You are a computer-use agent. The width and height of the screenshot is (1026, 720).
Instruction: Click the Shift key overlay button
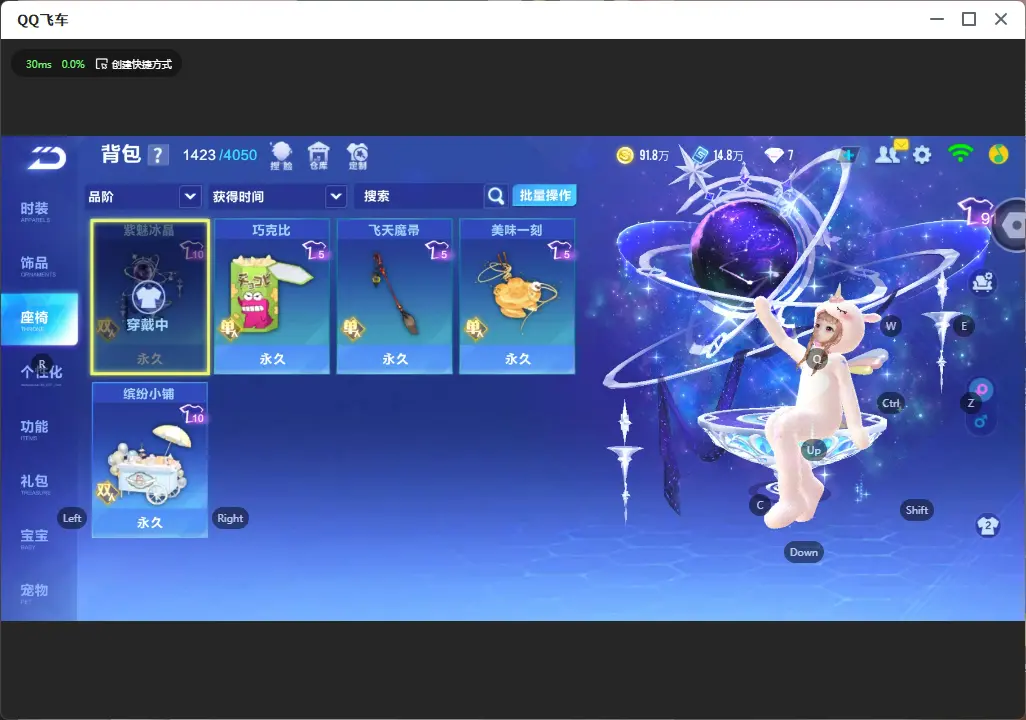click(x=917, y=511)
